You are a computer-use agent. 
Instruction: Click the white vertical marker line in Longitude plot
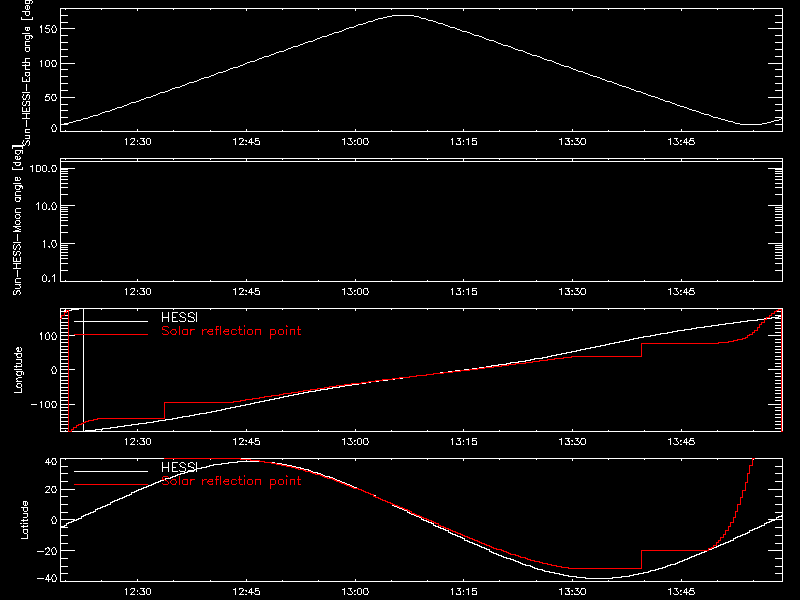pos(83,370)
